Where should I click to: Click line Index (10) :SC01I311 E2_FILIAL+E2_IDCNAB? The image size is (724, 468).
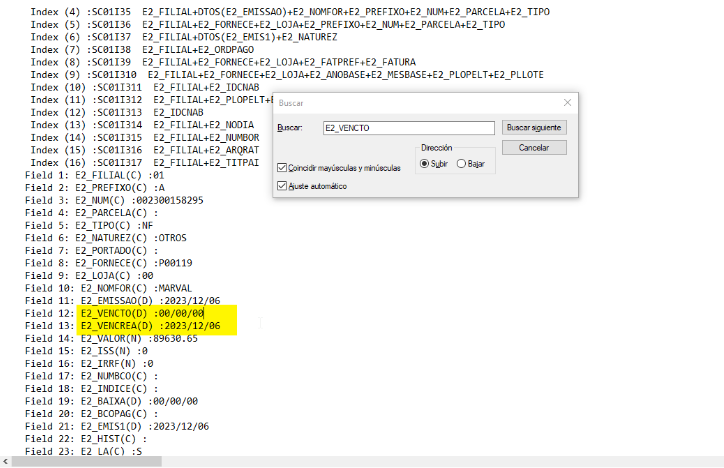[145, 87]
